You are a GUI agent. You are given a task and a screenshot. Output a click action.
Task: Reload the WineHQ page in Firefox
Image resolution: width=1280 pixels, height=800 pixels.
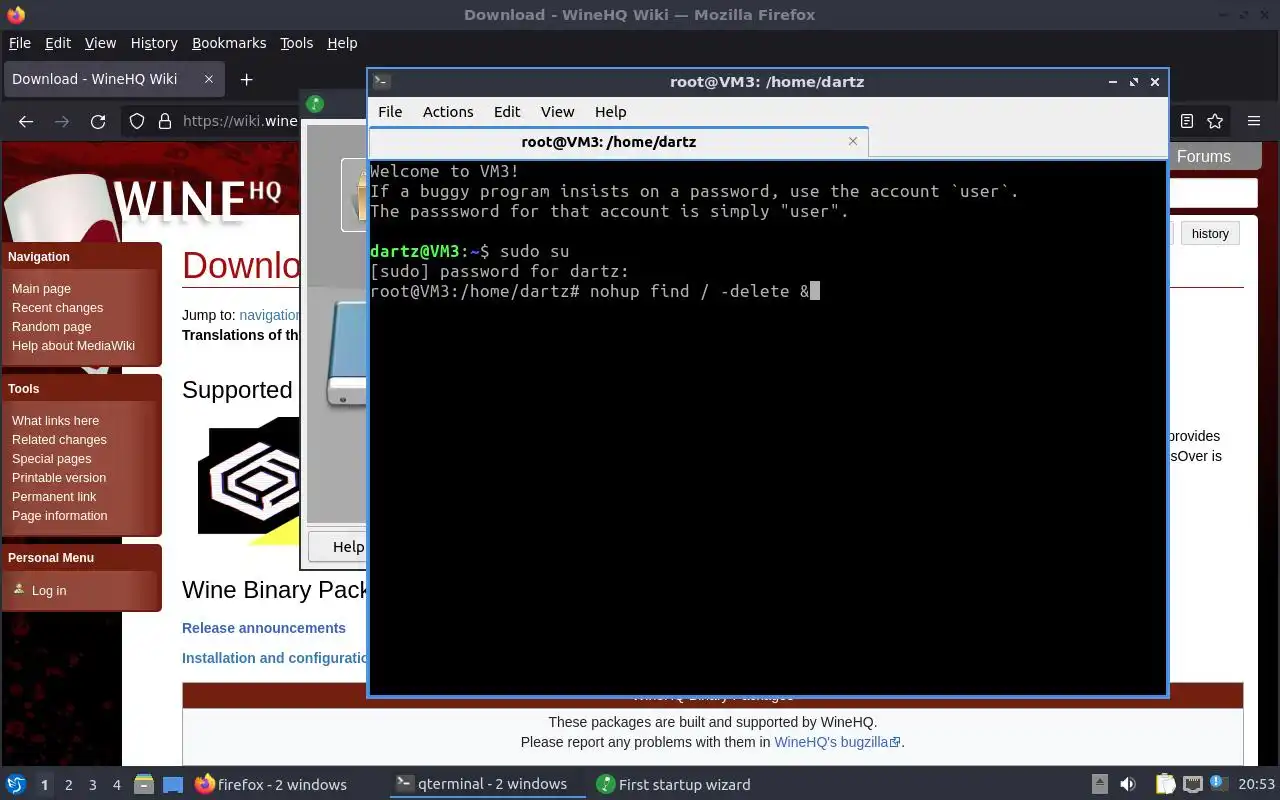coord(98,121)
